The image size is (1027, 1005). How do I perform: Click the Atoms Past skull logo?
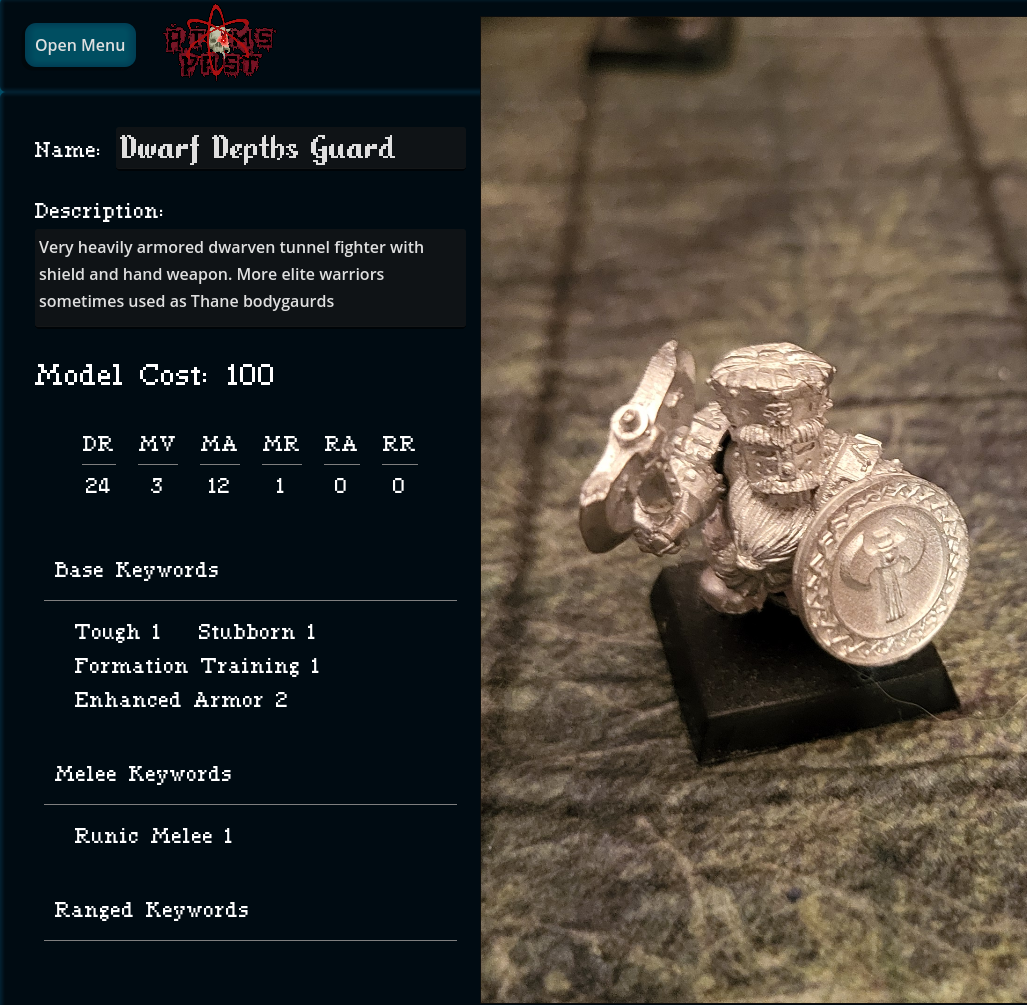[219, 43]
